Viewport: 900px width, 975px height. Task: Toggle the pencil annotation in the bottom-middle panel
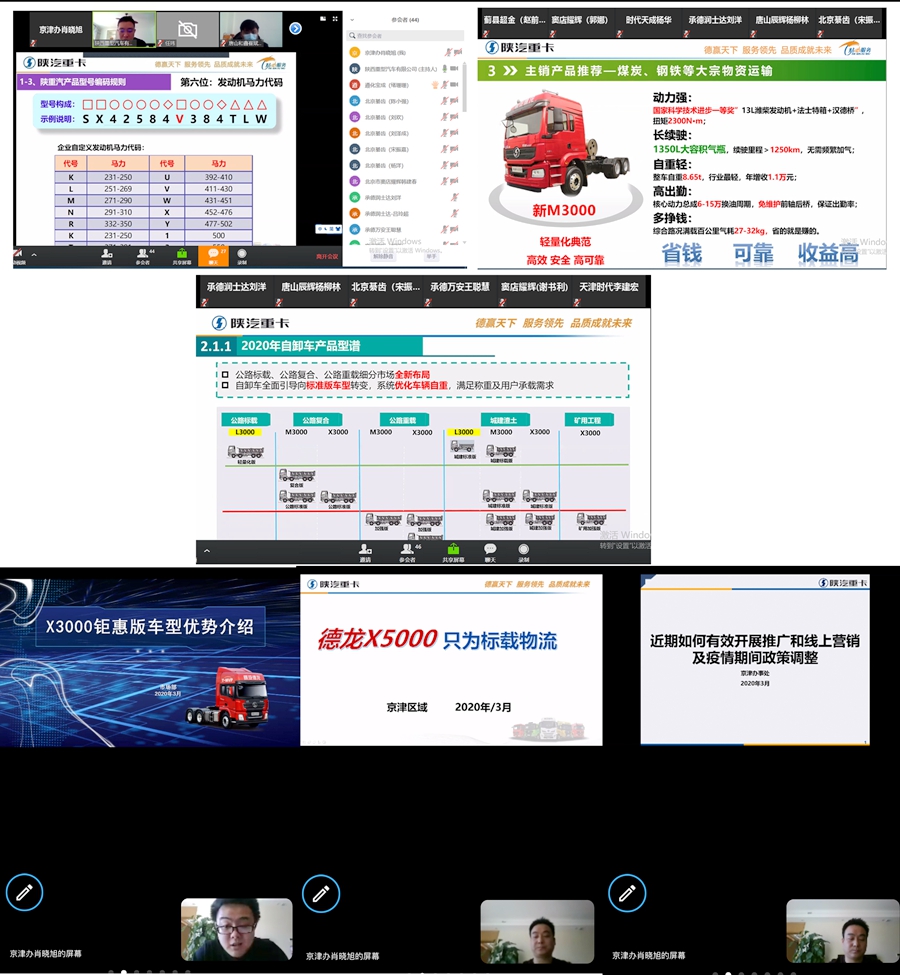(321, 892)
